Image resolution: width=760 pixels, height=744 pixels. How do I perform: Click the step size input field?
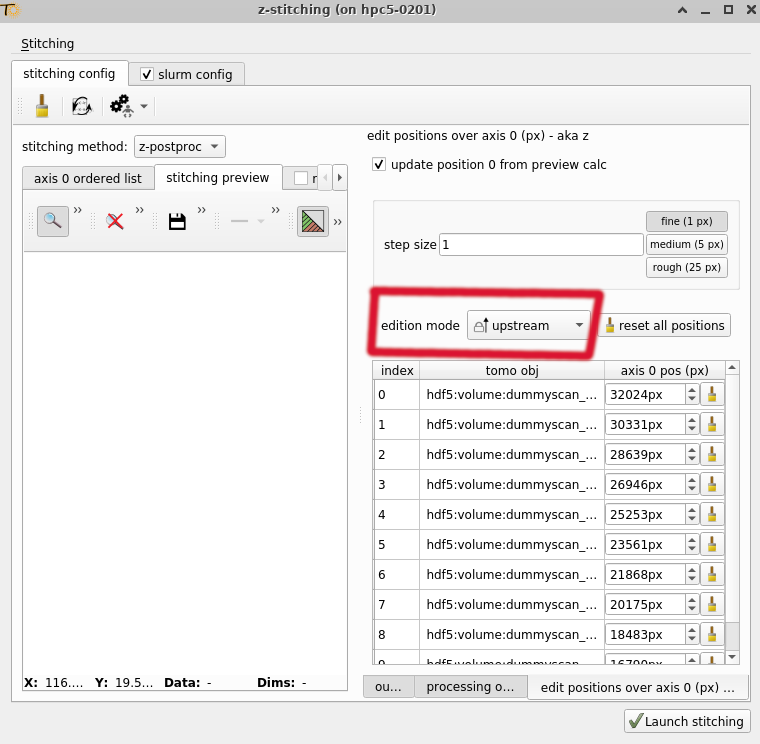pos(541,245)
